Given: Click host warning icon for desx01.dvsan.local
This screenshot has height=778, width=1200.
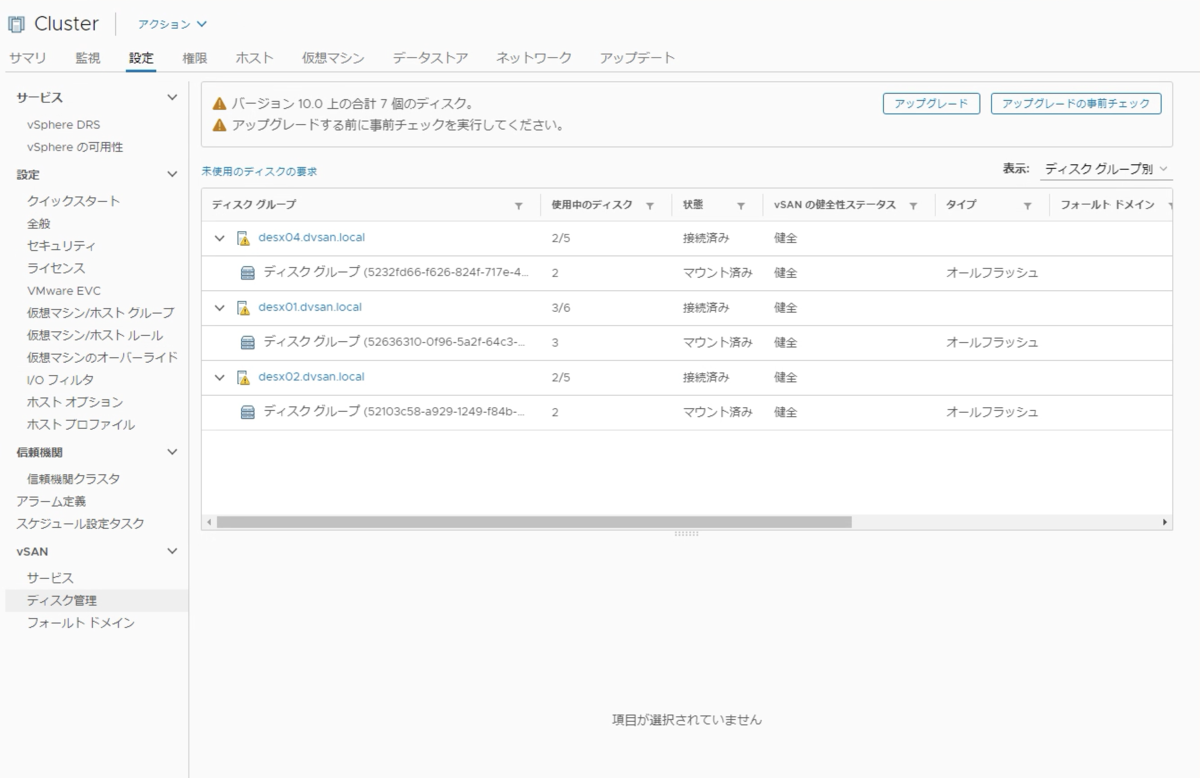Looking at the screenshot, I should (243, 308).
